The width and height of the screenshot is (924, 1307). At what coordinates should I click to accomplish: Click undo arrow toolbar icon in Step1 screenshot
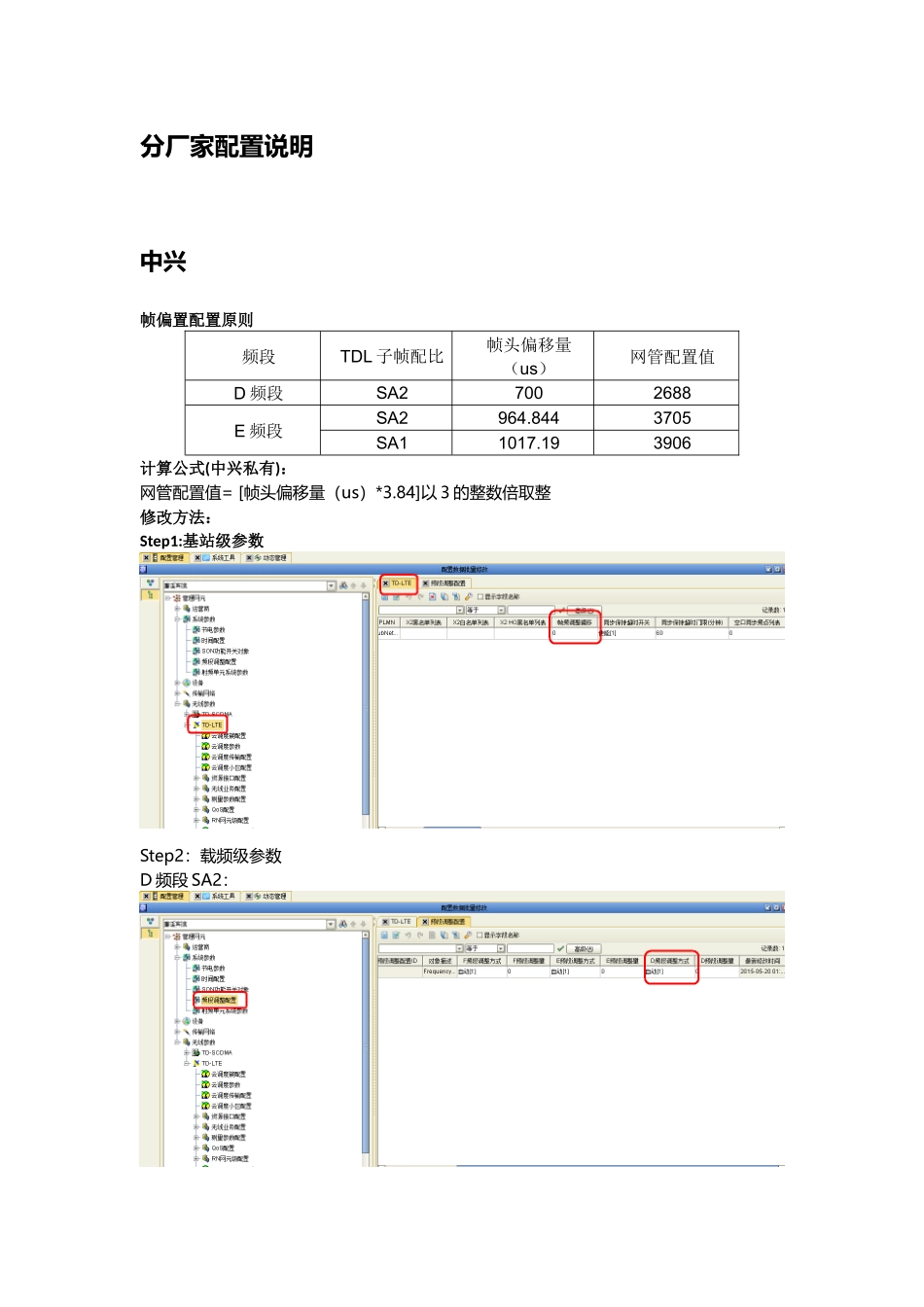[409, 596]
